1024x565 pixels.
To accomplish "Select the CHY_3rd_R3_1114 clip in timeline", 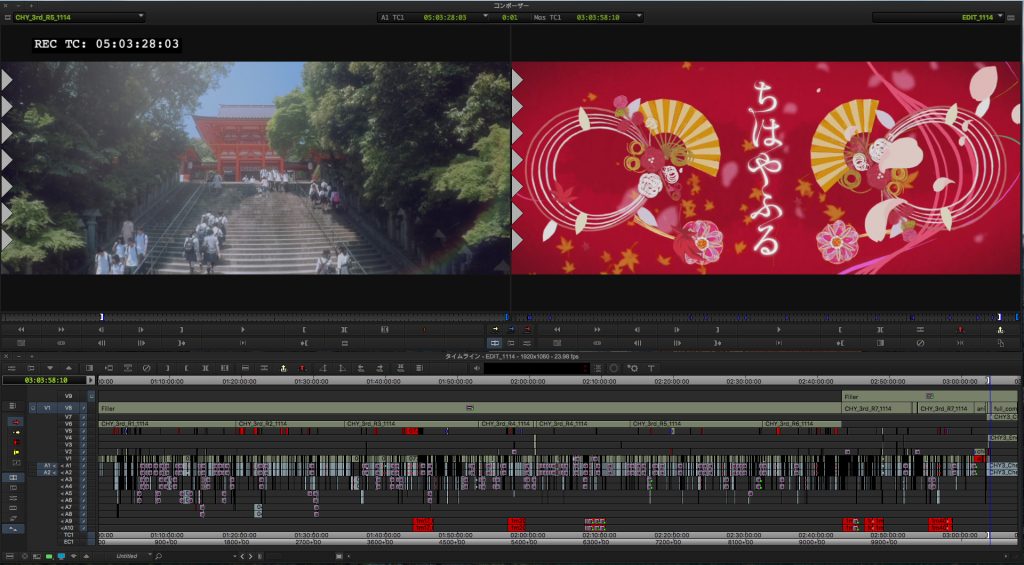I will [x=412, y=424].
